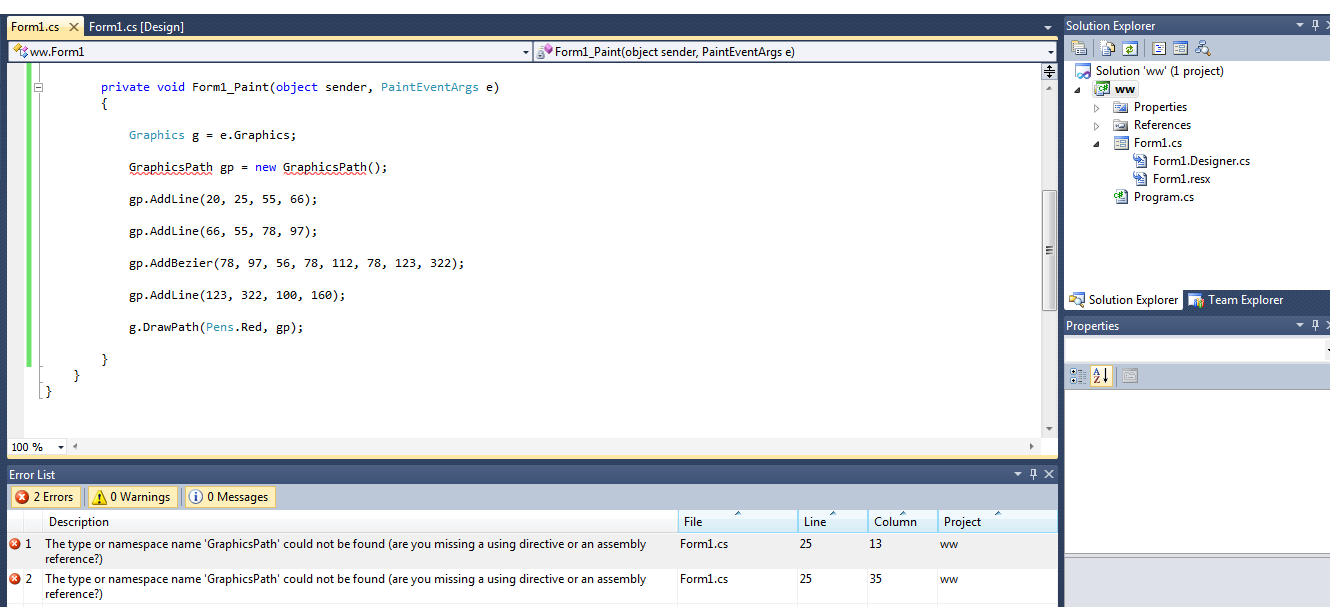The width and height of the screenshot is (1330, 607).
Task: Switch to the Solution Explorer bottom tab
Action: (1124, 300)
